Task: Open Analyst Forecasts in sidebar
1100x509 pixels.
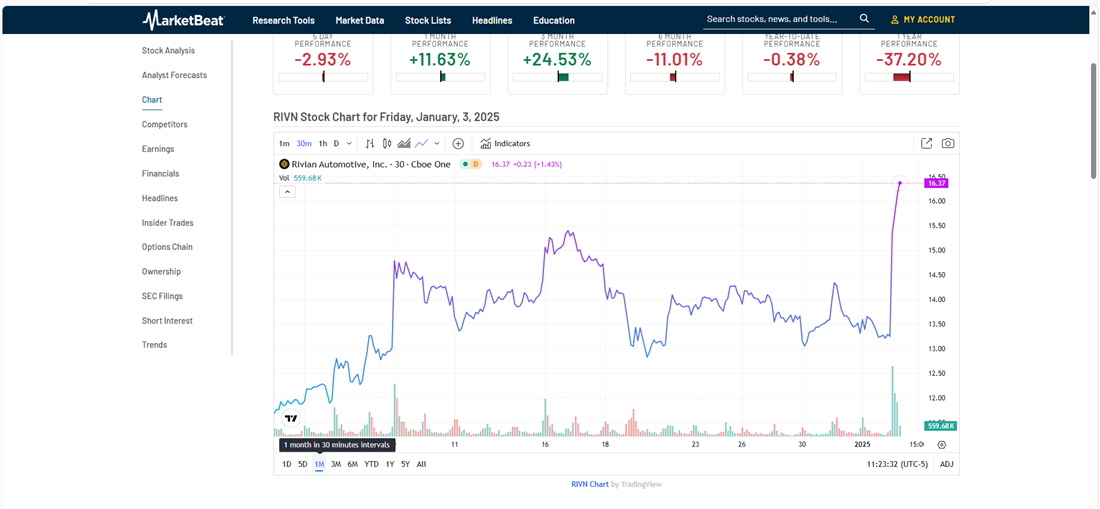Action: (x=174, y=75)
